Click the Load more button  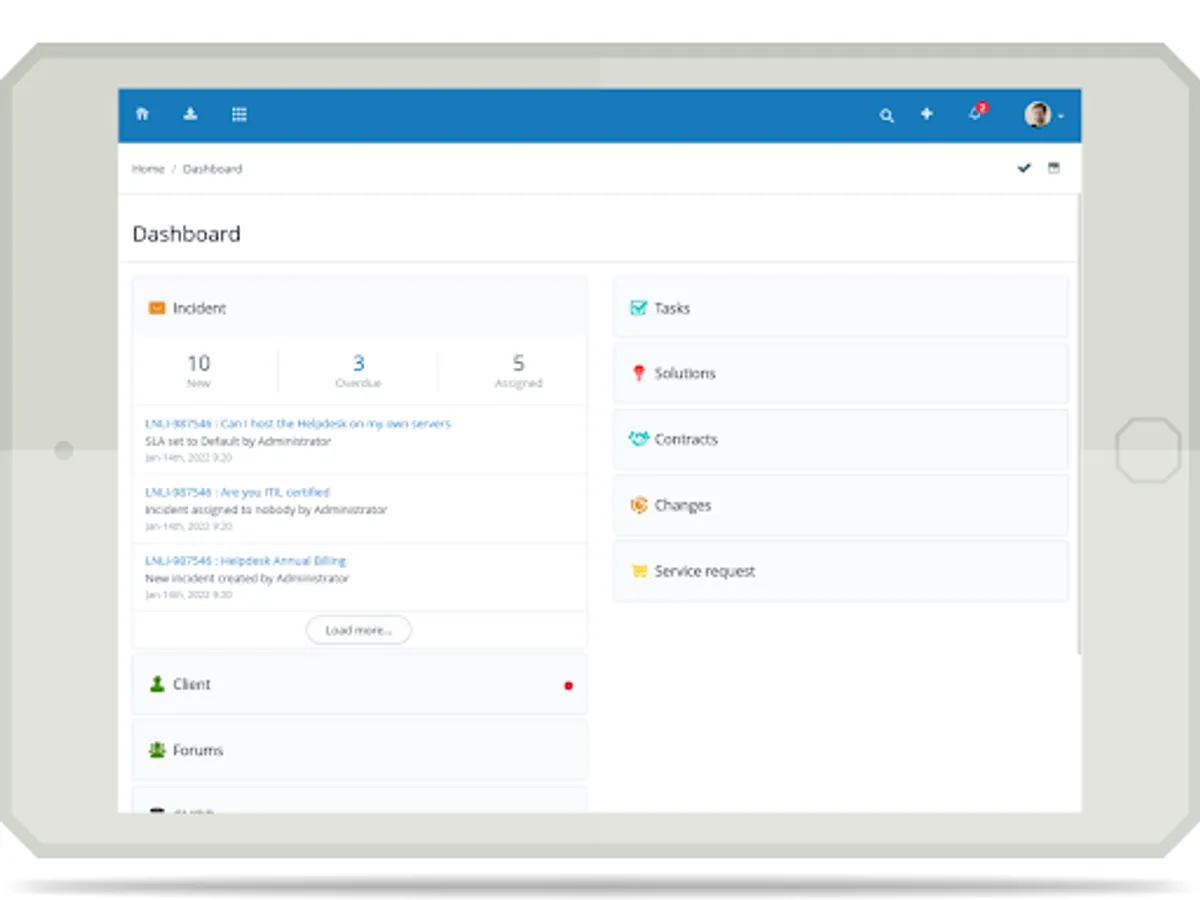(x=358, y=630)
